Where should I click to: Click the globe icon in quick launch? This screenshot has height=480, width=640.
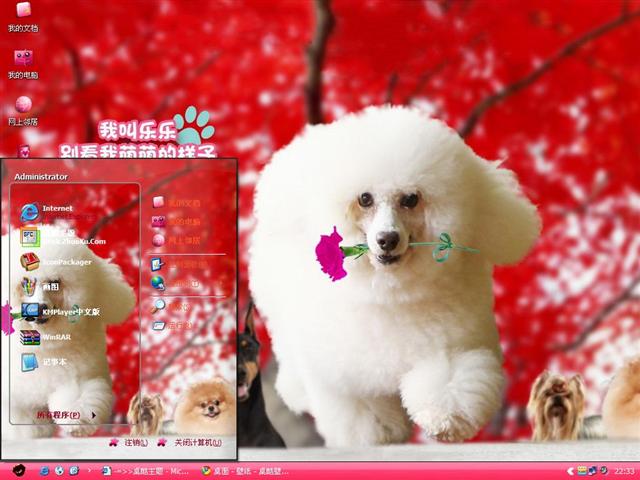tap(59, 471)
